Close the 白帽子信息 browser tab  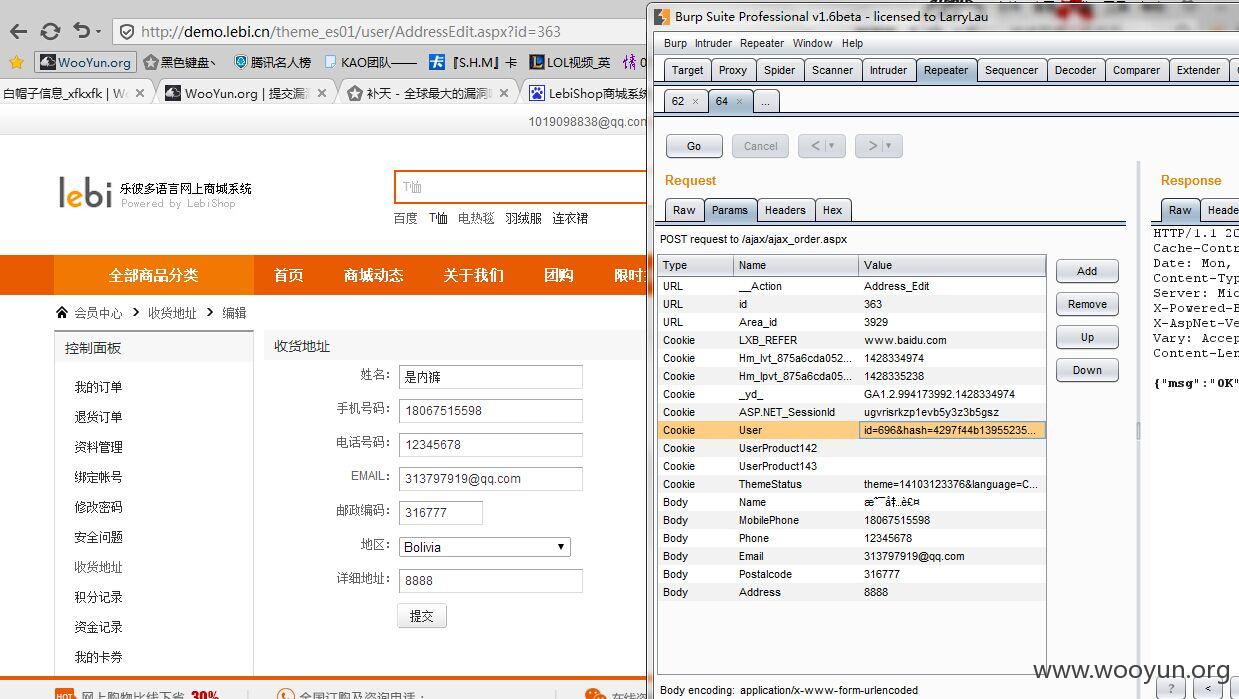140,93
